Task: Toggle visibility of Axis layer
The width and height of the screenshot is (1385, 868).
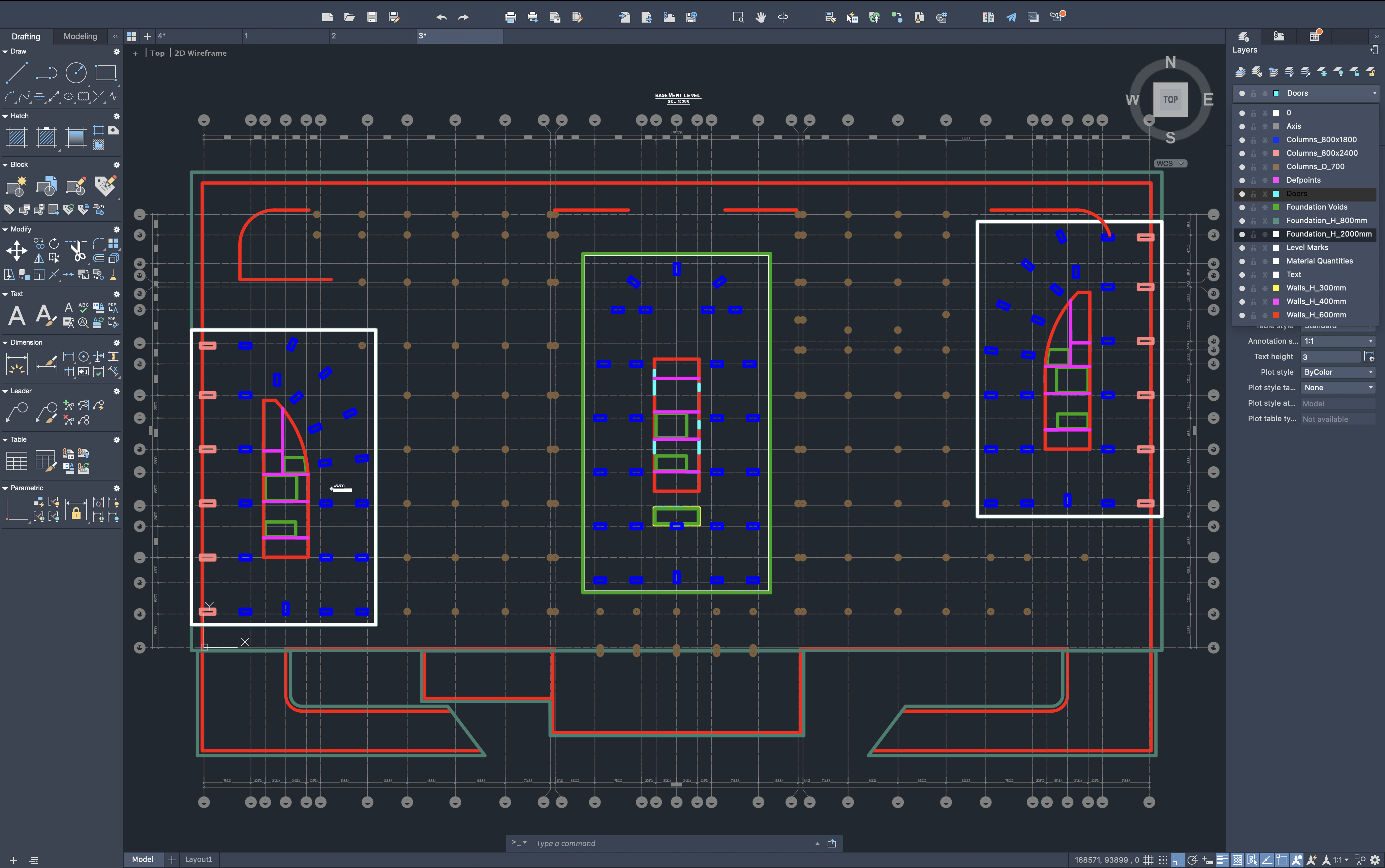Action: [1242, 126]
